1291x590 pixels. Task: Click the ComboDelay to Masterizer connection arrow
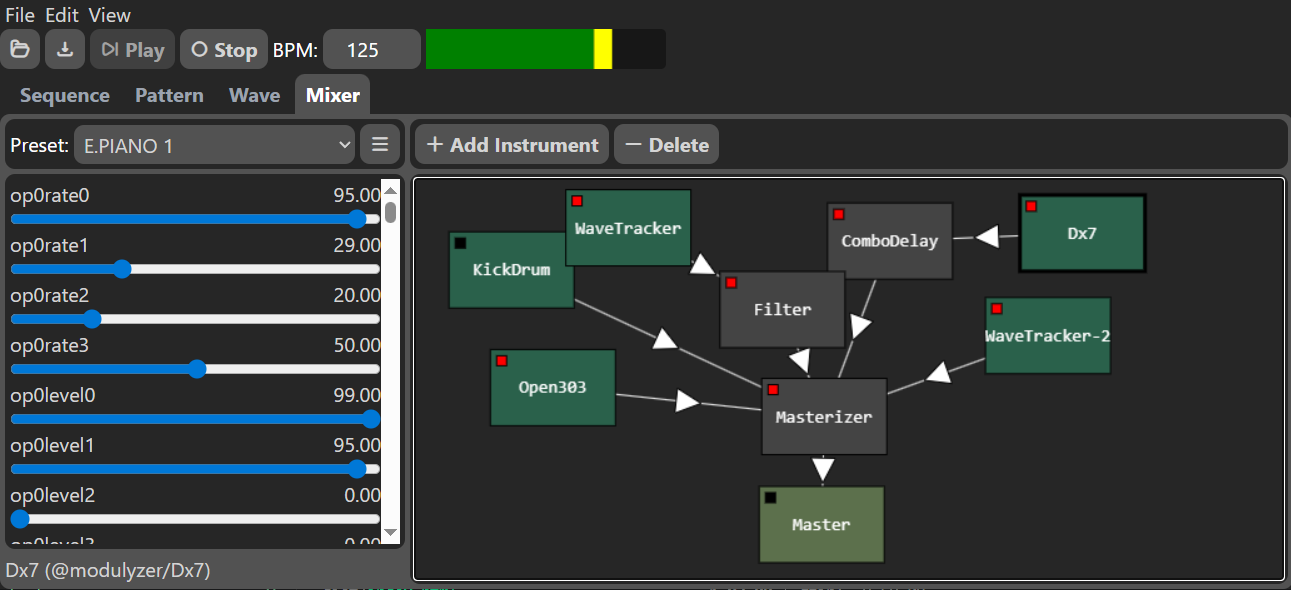[x=861, y=326]
